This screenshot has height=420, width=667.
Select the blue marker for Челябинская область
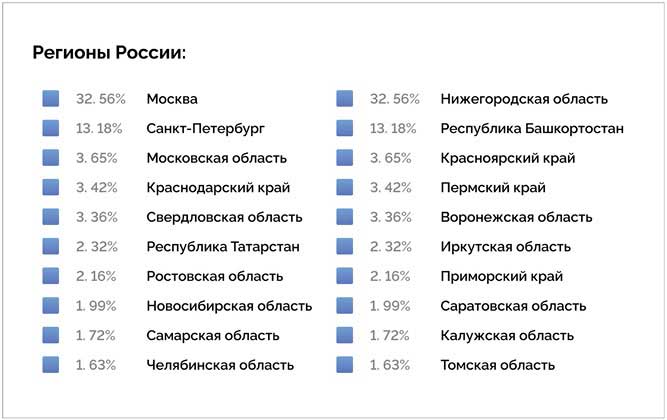[51, 365]
